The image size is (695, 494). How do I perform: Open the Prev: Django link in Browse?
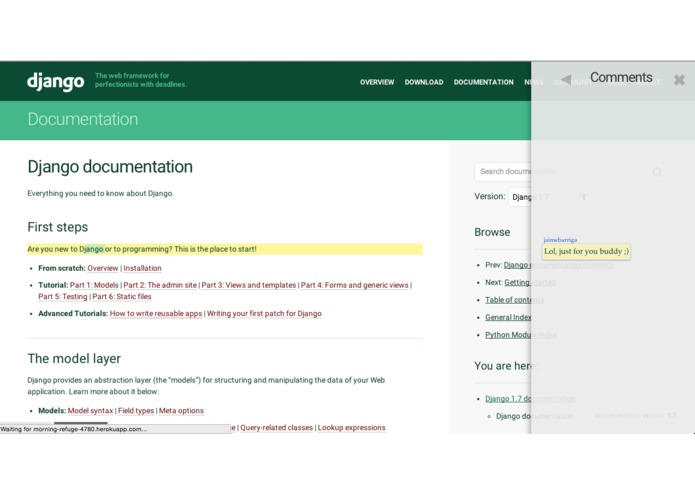558,265
